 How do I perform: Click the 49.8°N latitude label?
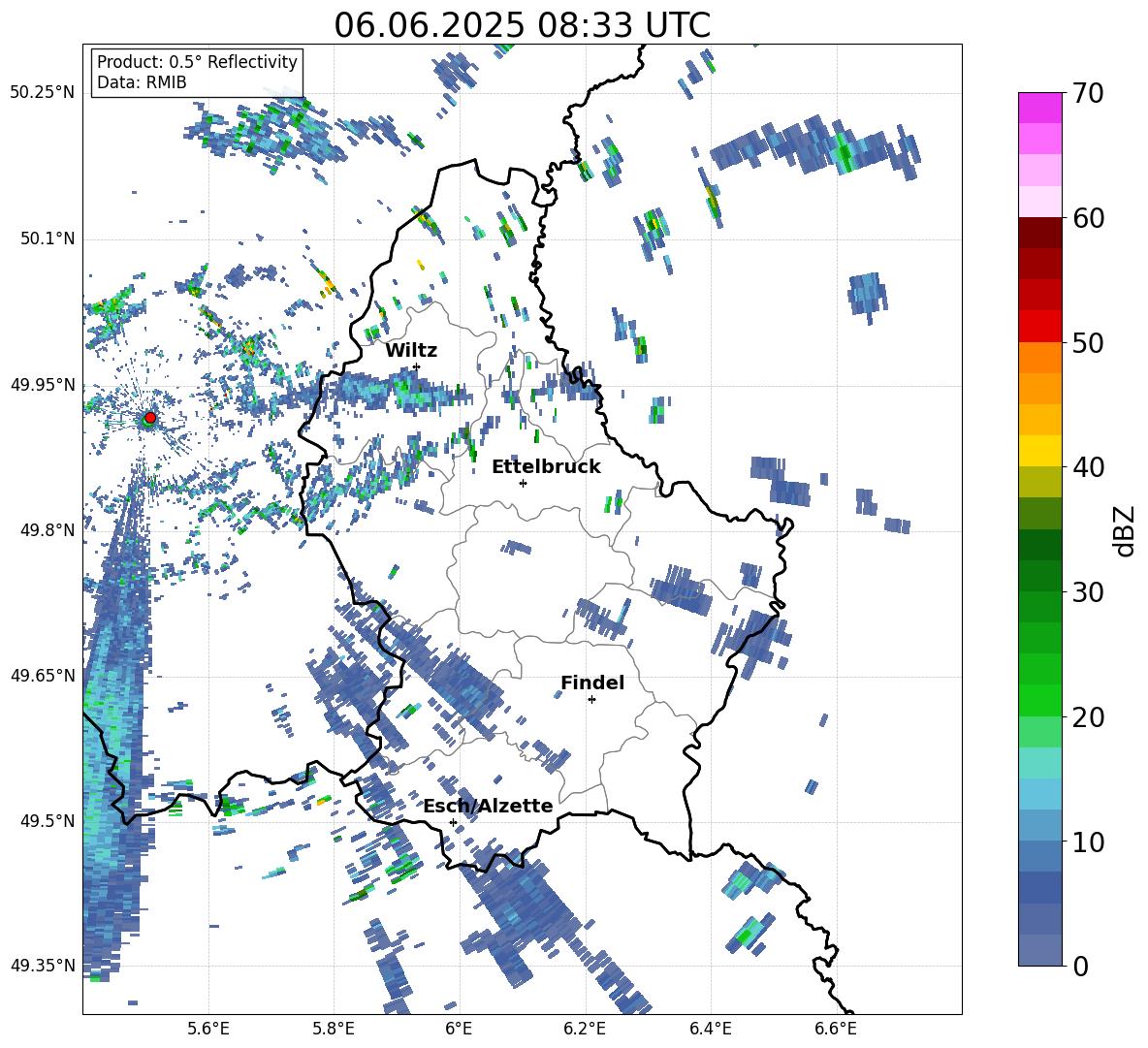point(47,529)
